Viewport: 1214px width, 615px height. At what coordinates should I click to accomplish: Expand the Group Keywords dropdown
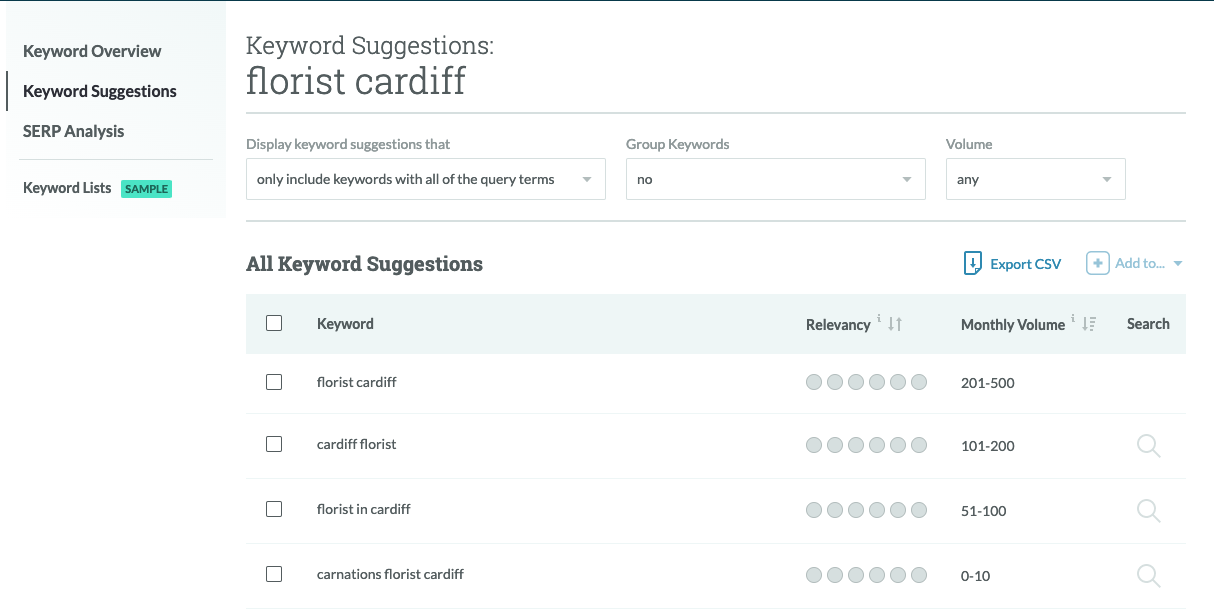775,180
